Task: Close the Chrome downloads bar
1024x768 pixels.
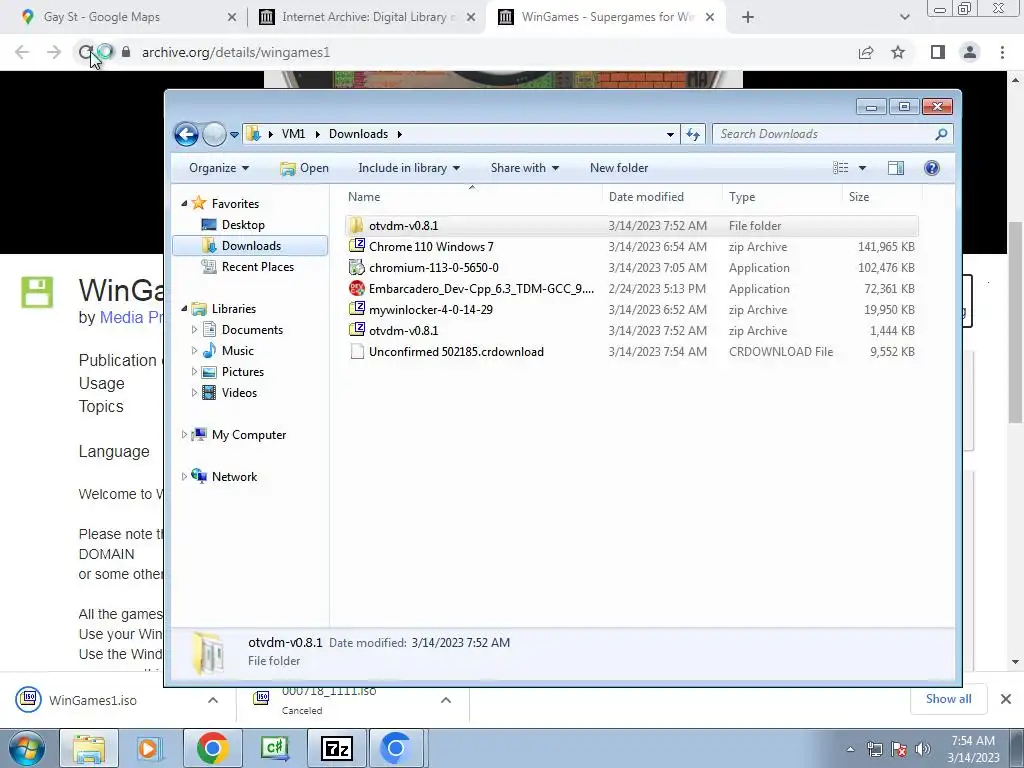Action: [x=1006, y=699]
